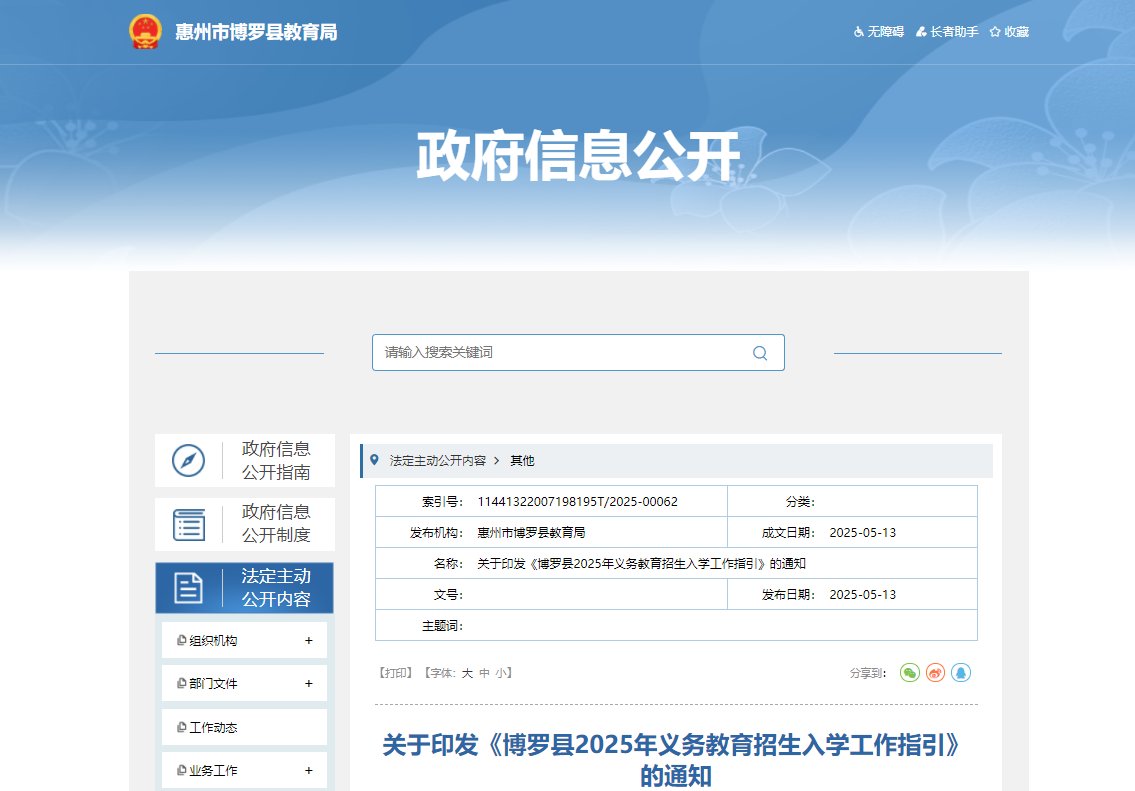The height and width of the screenshot is (791, 1135).
Task: Expand 组织机构 with plus sign
Action: (308, 640)
